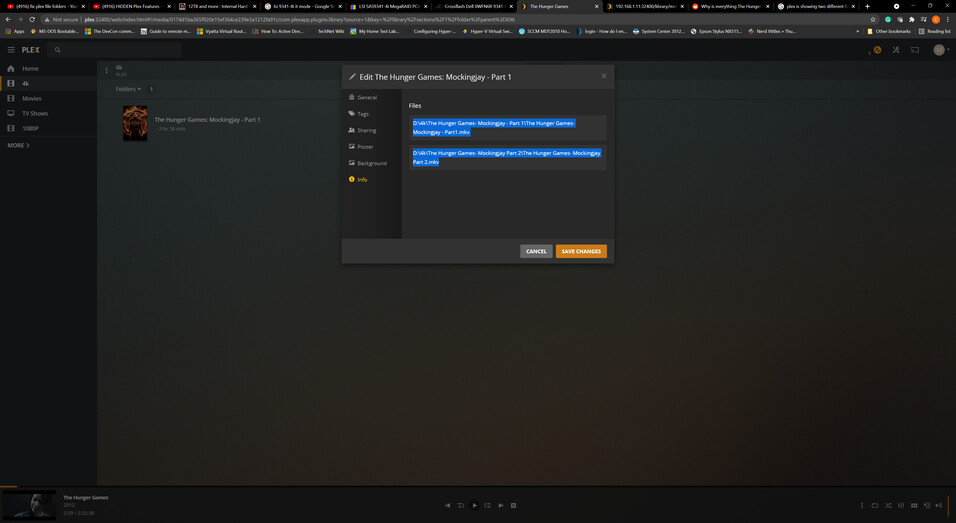Open the Apps bookmark shortcut
Screen dimensions: 956x523
point(15,31)
